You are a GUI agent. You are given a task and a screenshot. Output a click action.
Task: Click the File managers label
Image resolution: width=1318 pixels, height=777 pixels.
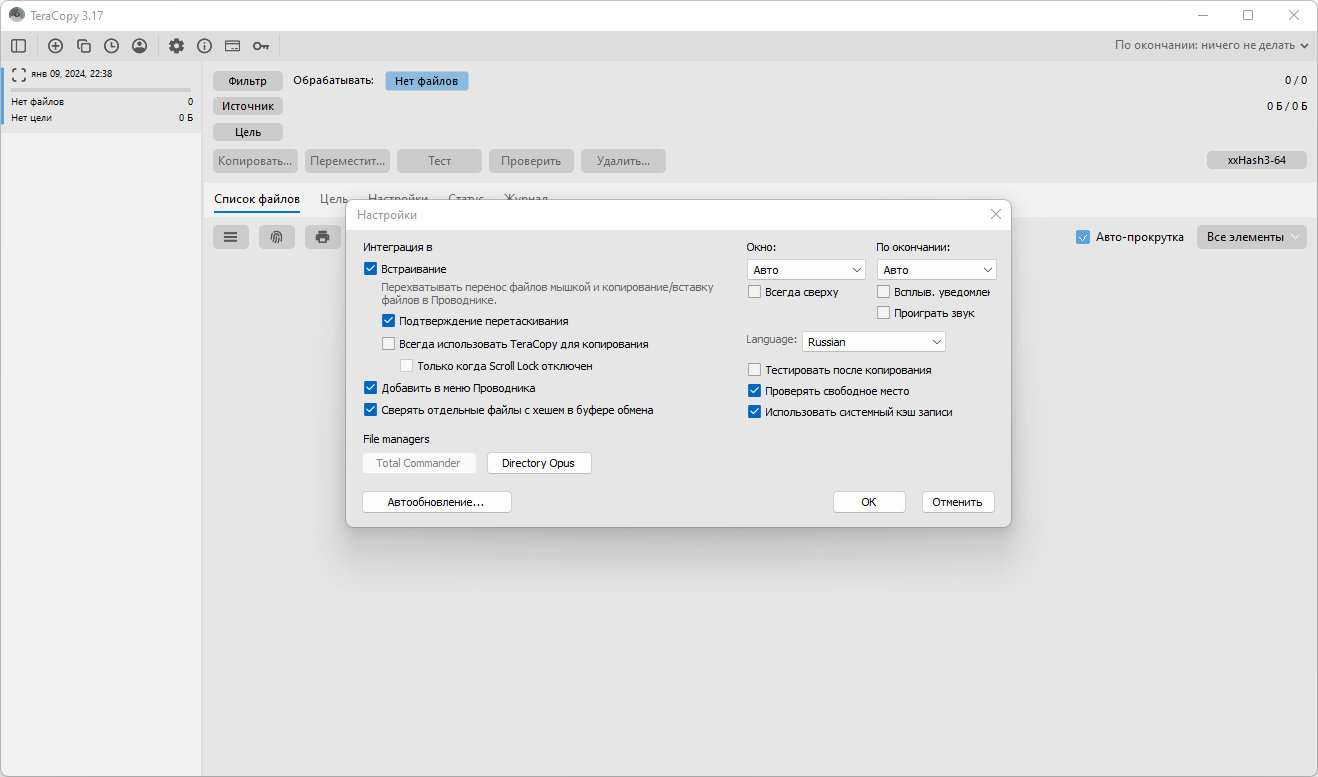coord(397,439)
